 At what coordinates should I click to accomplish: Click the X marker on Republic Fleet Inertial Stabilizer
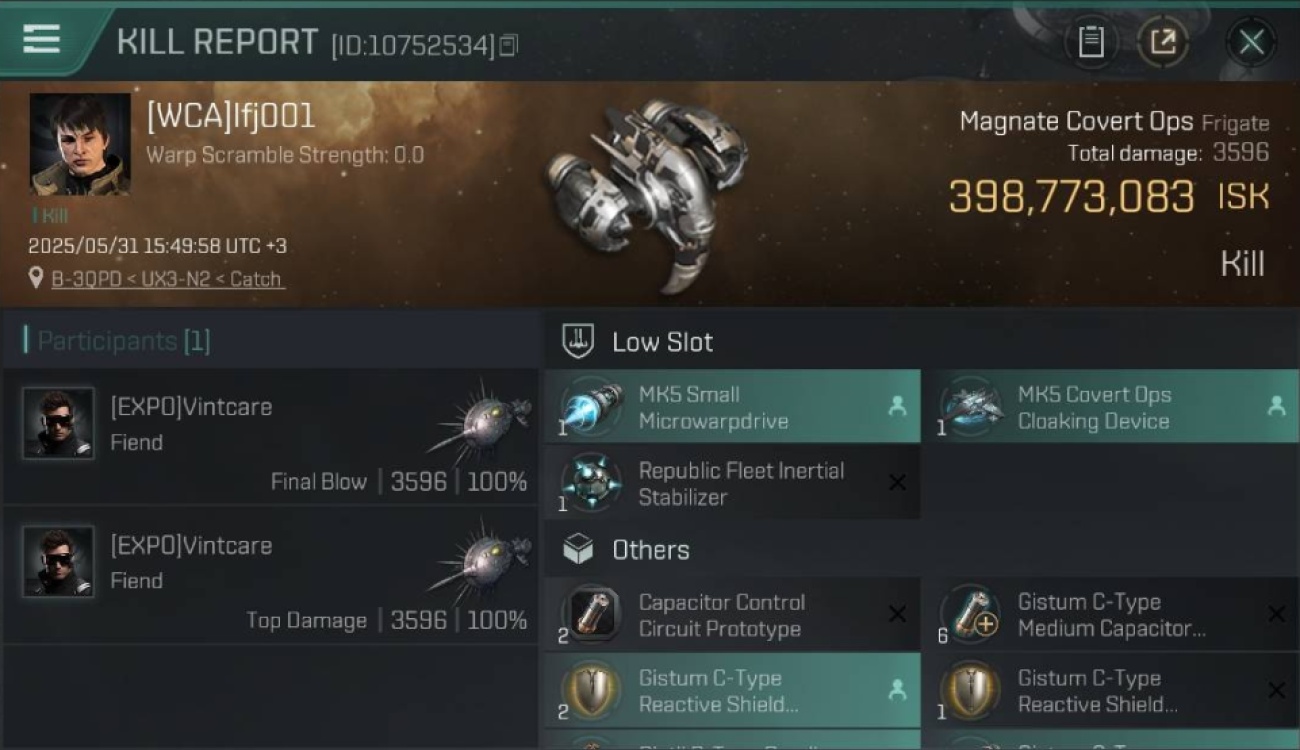[x=897, y=483]
